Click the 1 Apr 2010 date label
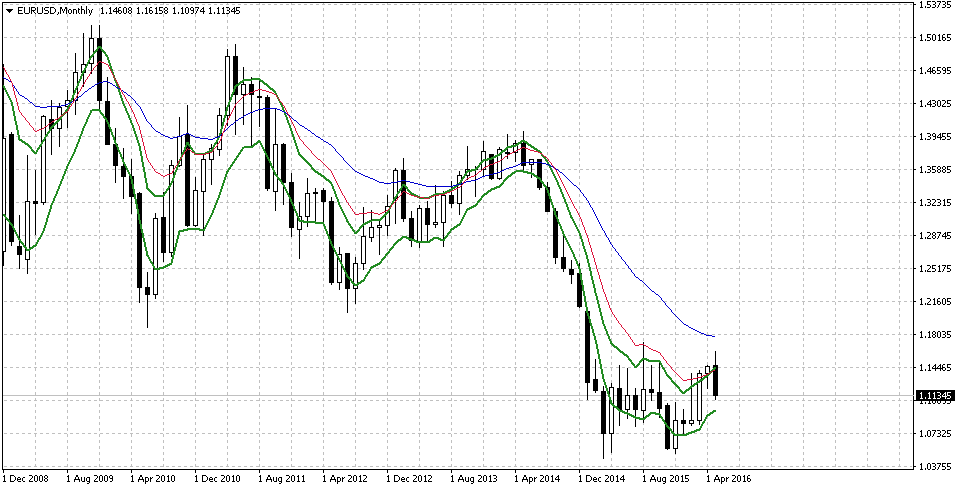956x490 pixels. 154,478
